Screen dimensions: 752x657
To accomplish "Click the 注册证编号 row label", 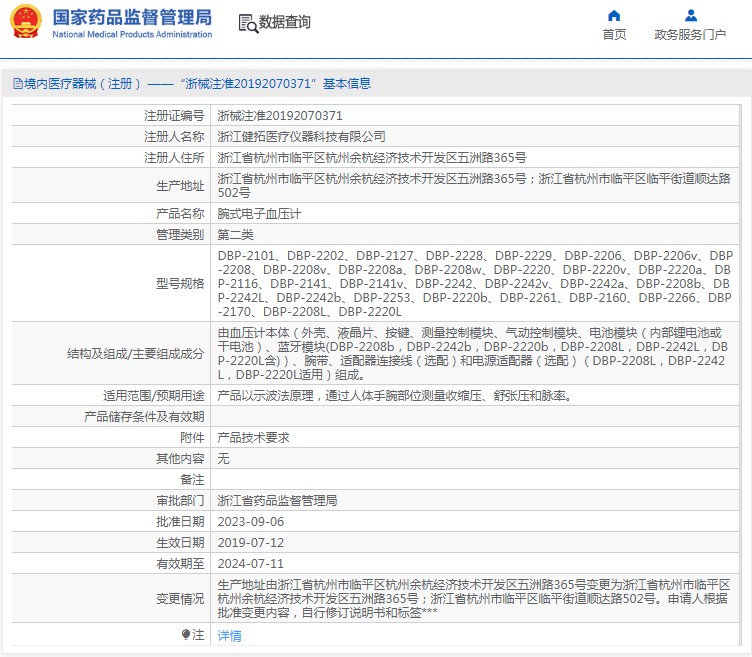I will point(174,116).
